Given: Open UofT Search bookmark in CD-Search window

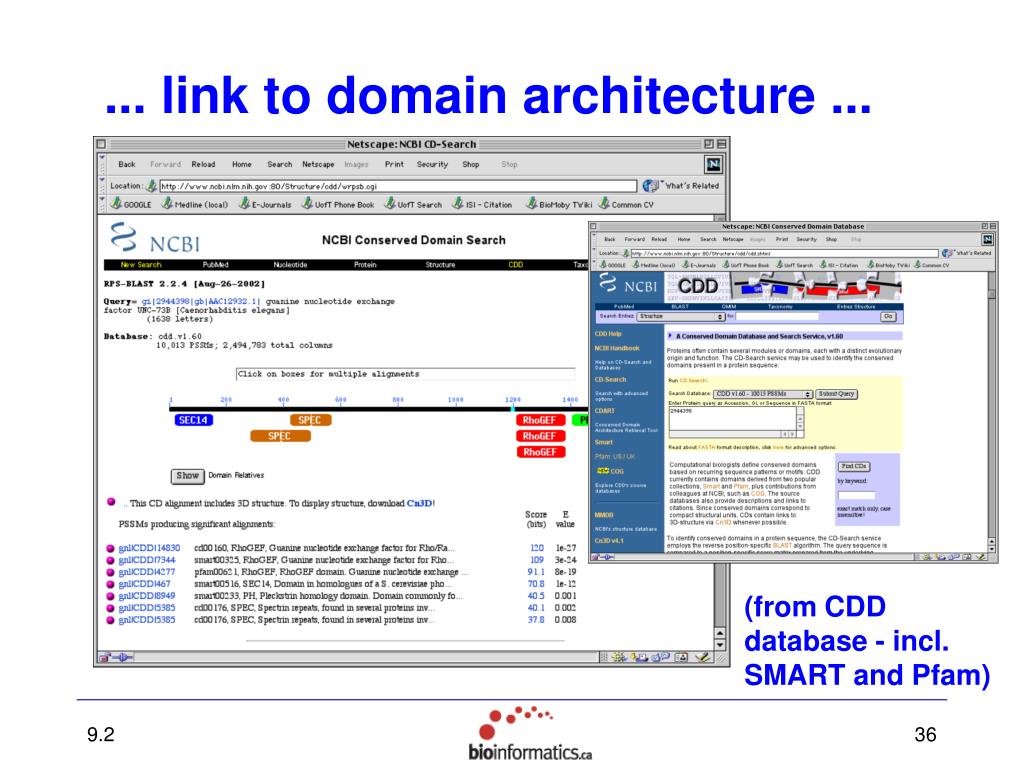Looking at the screenshot, I should tap(413, 204).
